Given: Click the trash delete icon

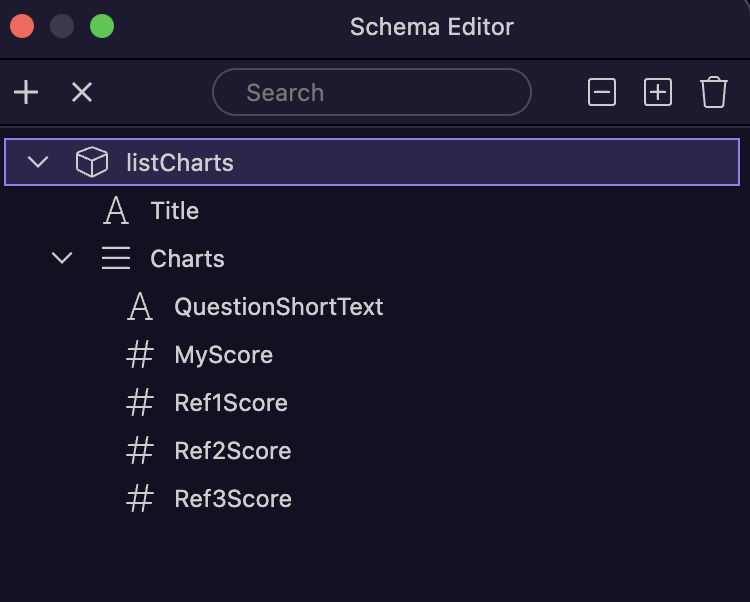Looking at the screenshot, I should pos(714,92).
